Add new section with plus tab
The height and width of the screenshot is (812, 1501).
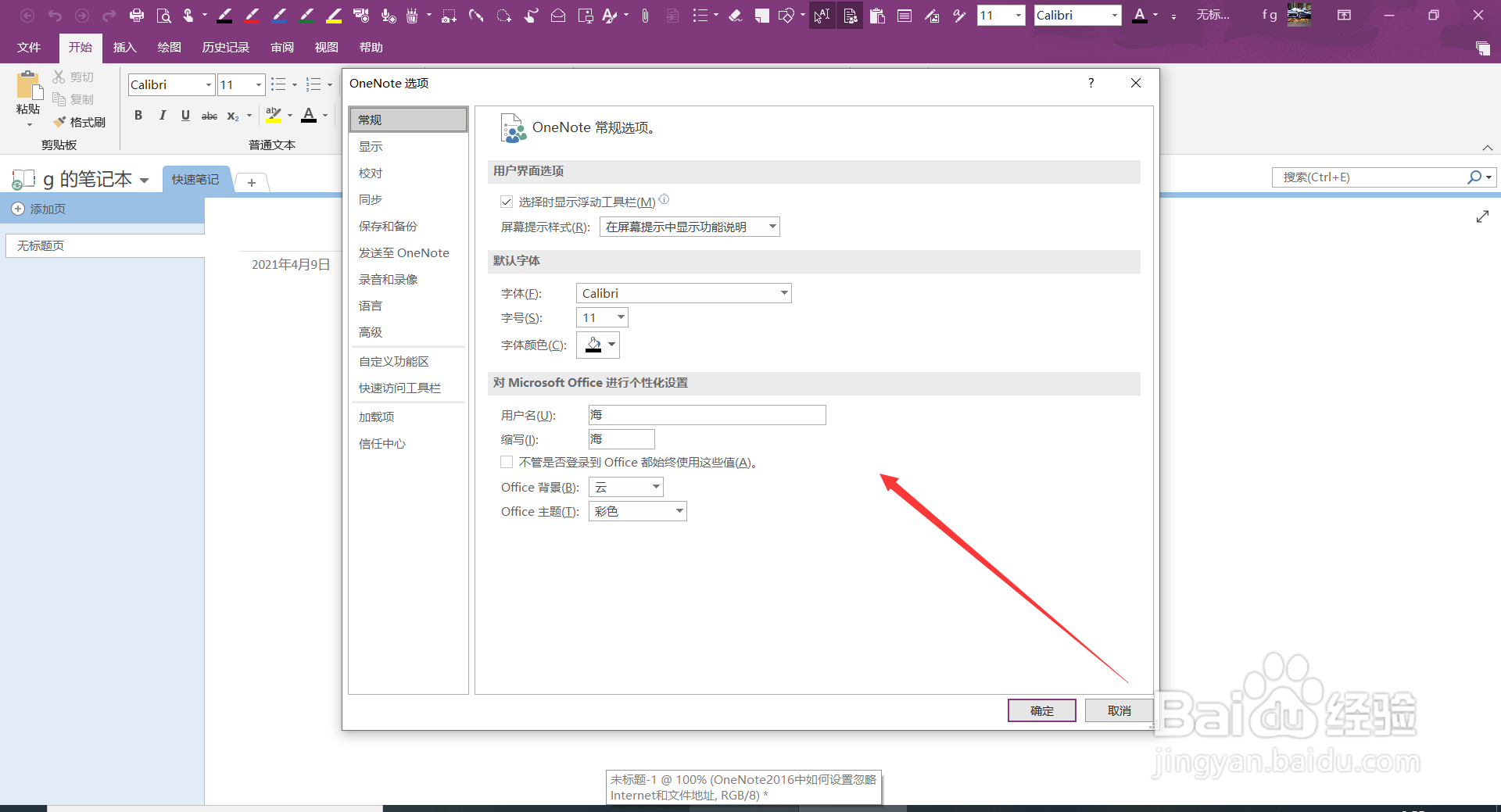(252, 182)
